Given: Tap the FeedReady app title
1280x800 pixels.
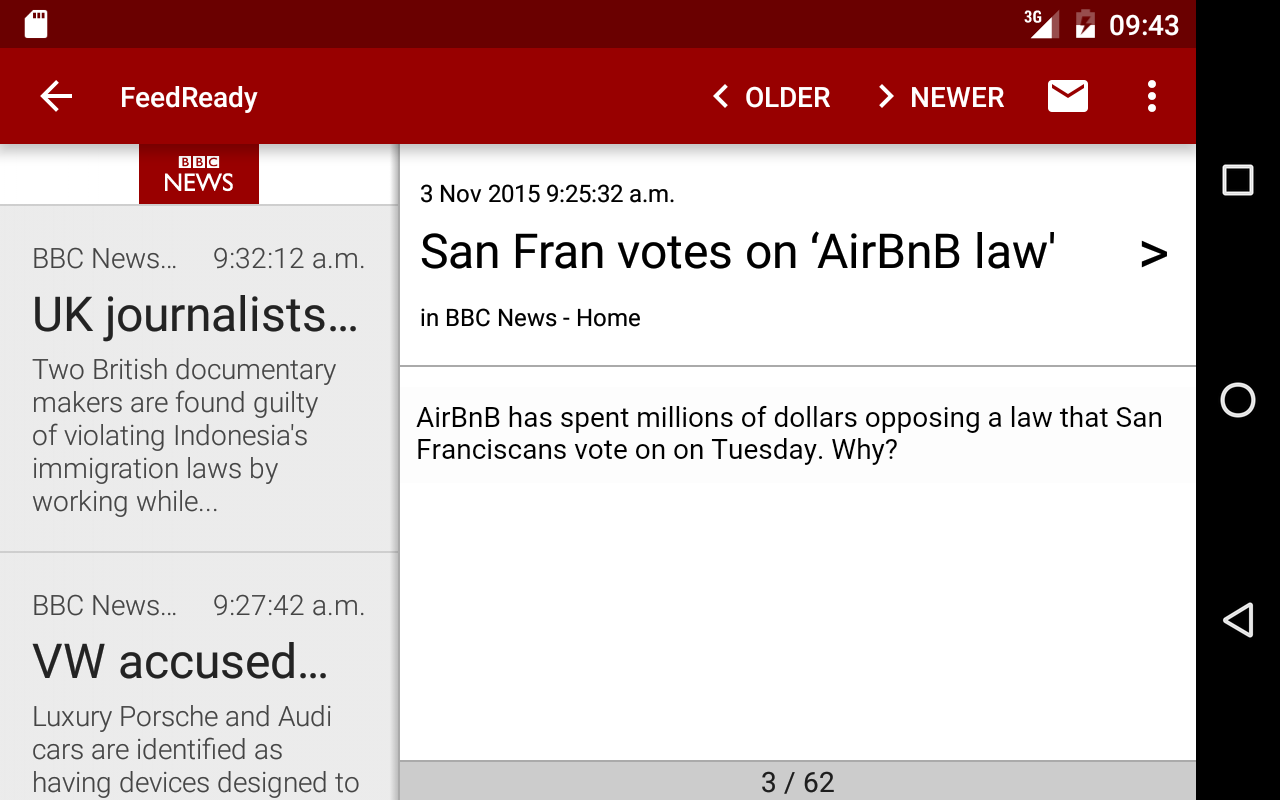Looking at the screenshot, I should [x=189, y=97].
